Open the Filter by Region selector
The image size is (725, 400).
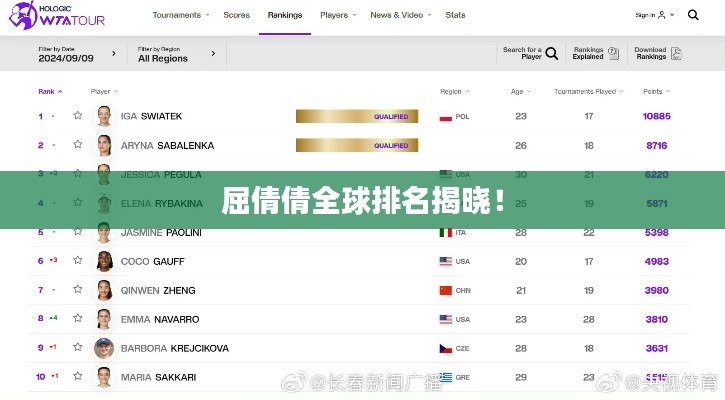click(x=177, y=54)
